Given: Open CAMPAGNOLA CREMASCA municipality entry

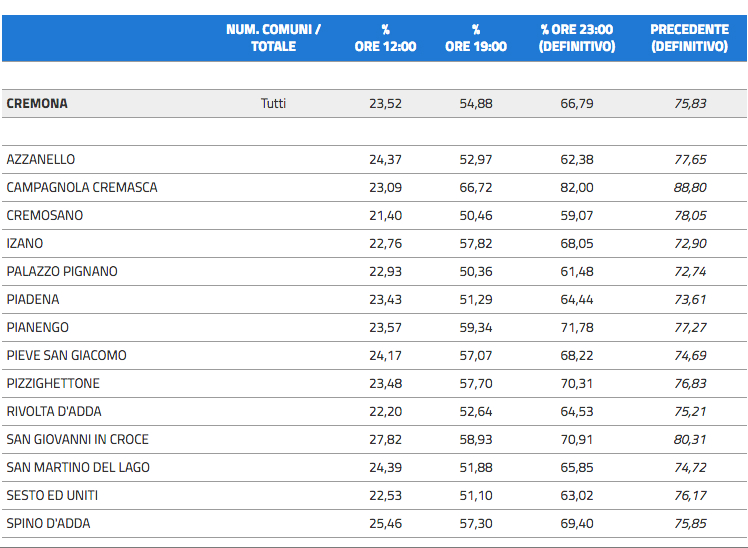Looking at the screenshot, I should coord(82,187).
